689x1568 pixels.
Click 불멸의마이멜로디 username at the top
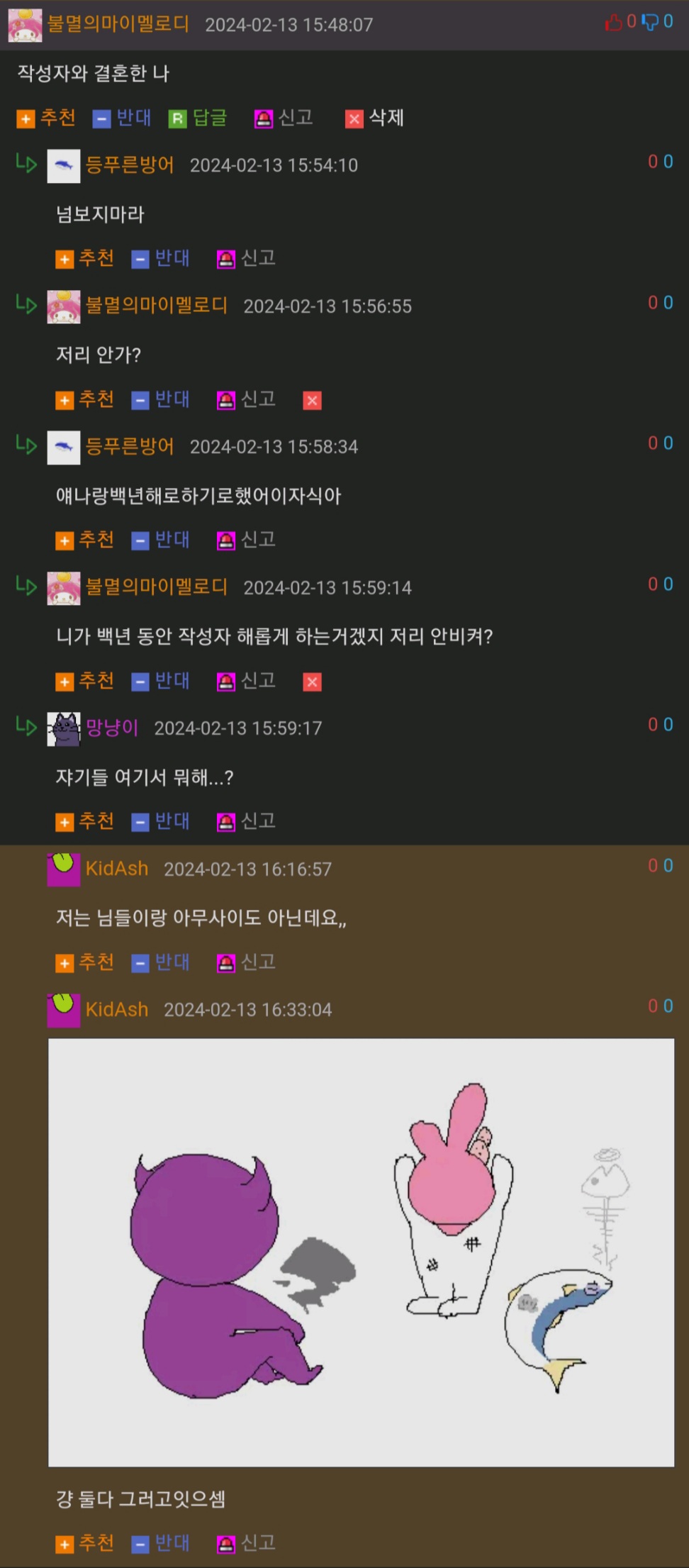pyautogui.click(x=118, y=24)
